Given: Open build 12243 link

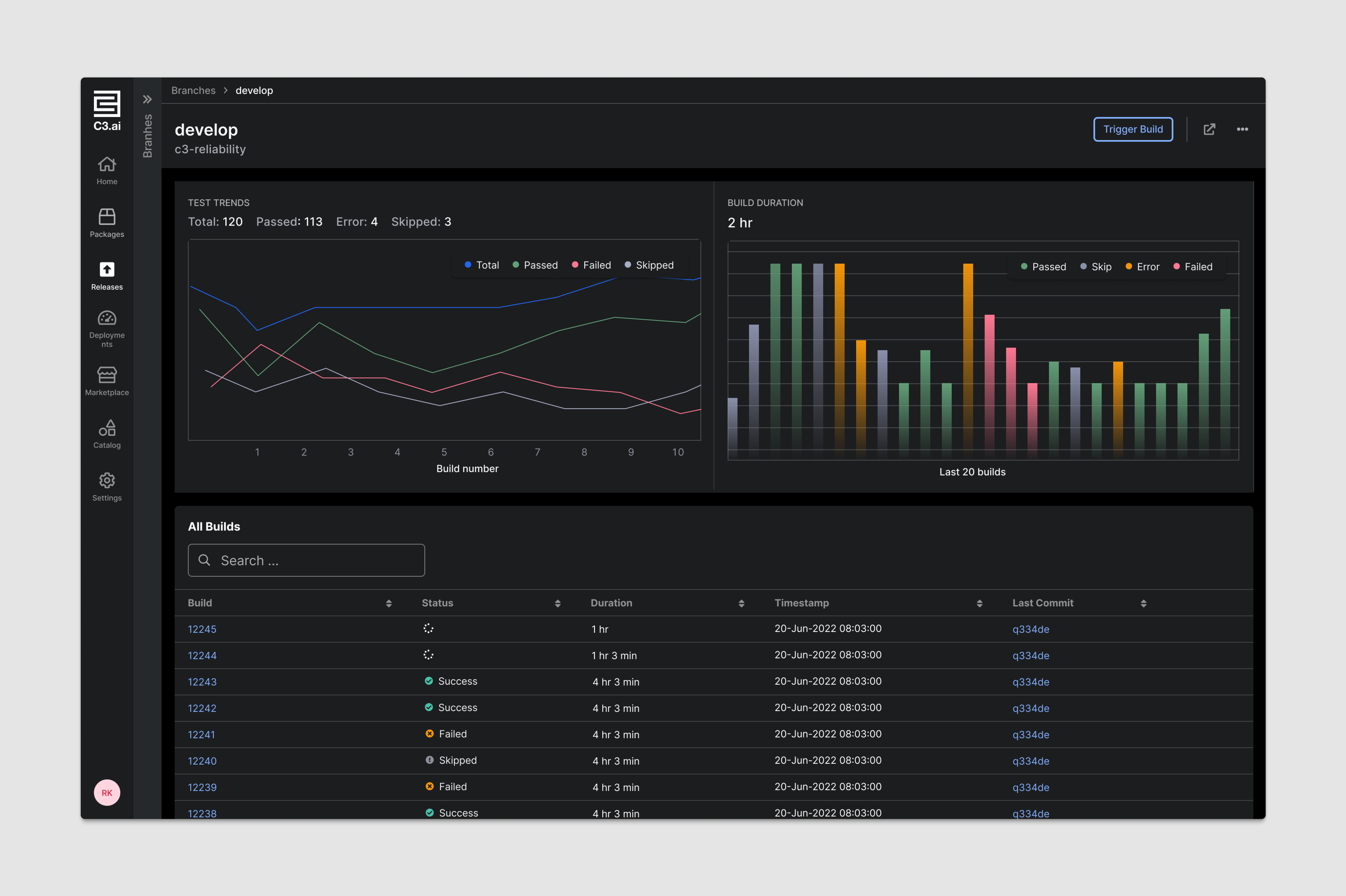Looking at the screenshot, I should tap(202, 682).
